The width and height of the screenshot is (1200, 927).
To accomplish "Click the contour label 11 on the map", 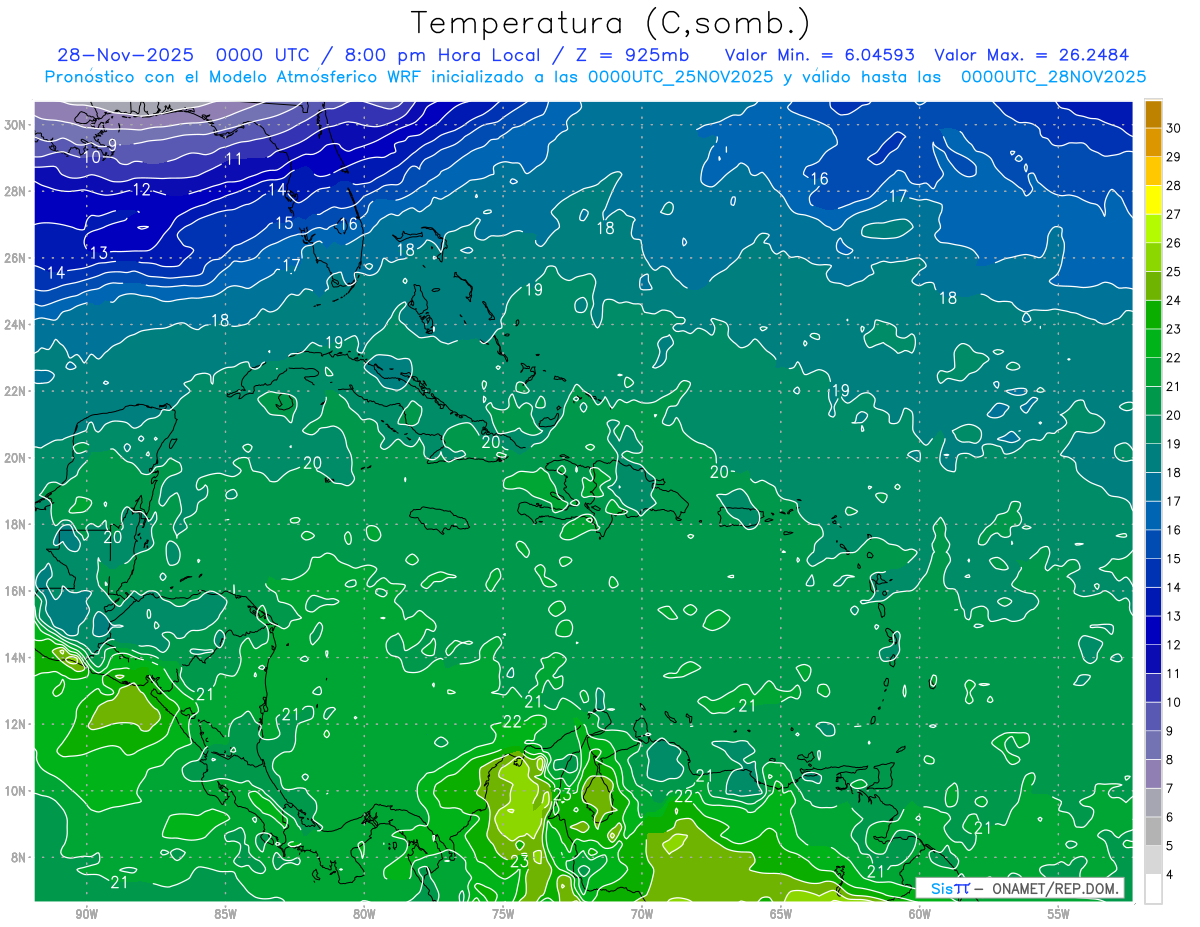I will pyautogui.click(x=234, y=159).
